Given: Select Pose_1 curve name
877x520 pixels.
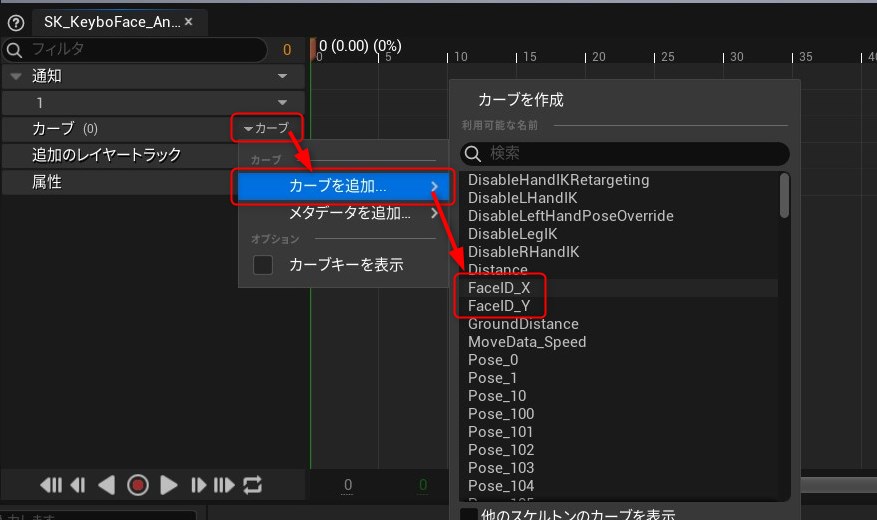Looking at the screenshot, I should [492, 377].
